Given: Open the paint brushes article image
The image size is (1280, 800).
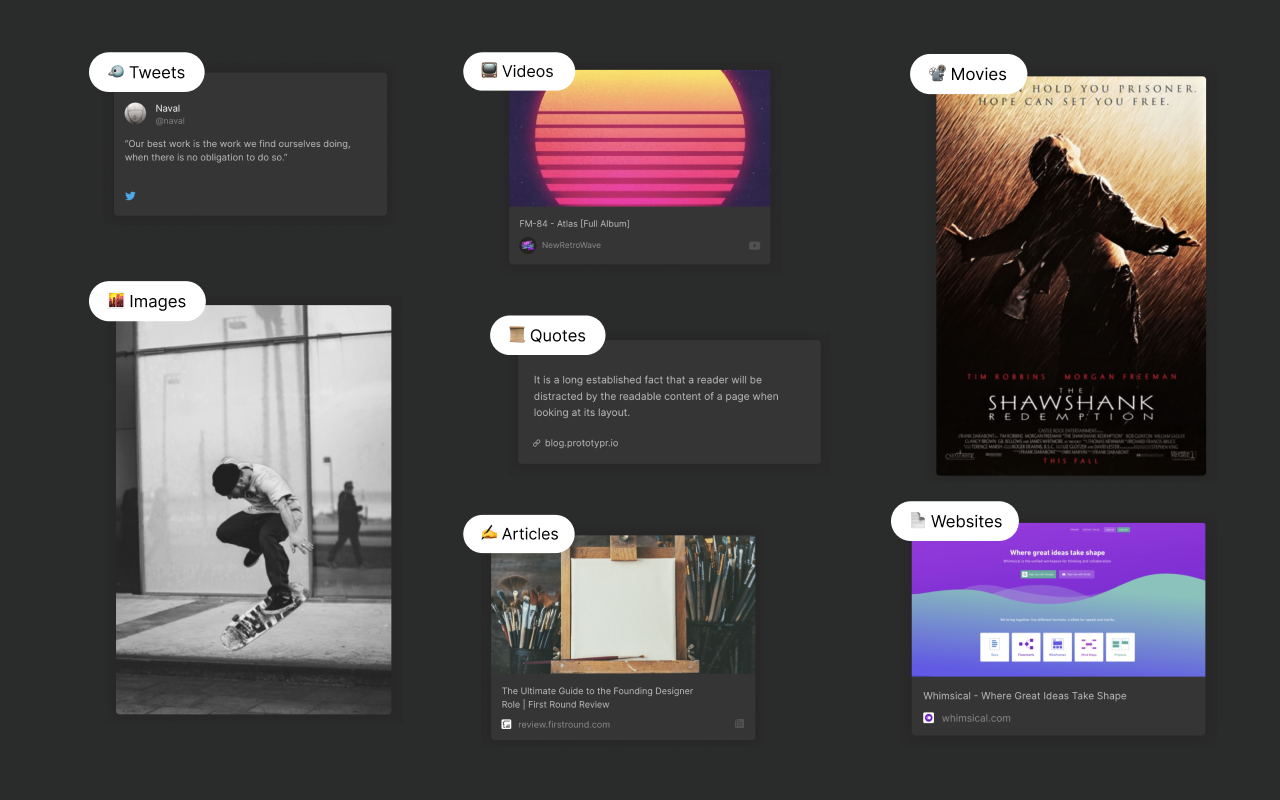Looking at the screenshot, I should pos(623,604).
